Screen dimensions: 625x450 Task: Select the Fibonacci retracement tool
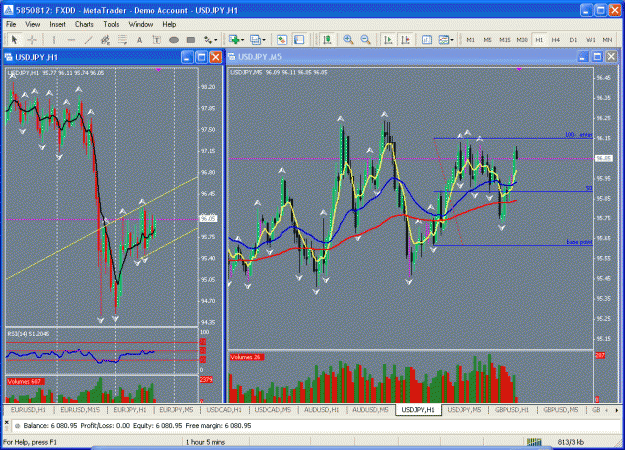(122, 40)
